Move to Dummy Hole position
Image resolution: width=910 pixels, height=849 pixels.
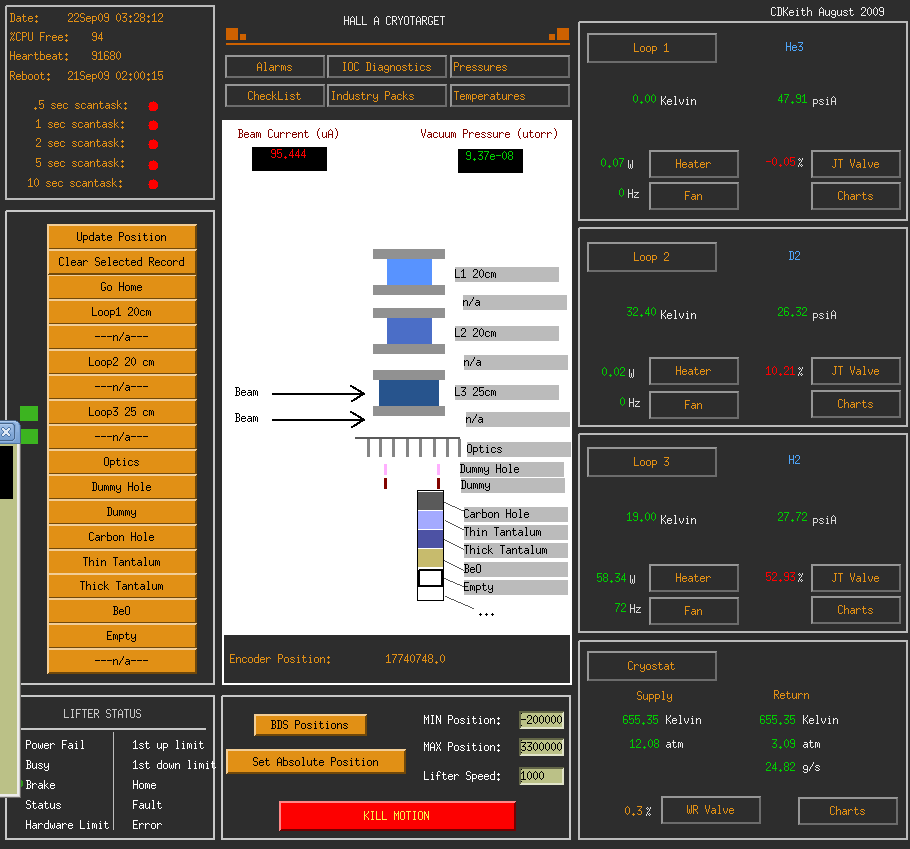point(122,486)
